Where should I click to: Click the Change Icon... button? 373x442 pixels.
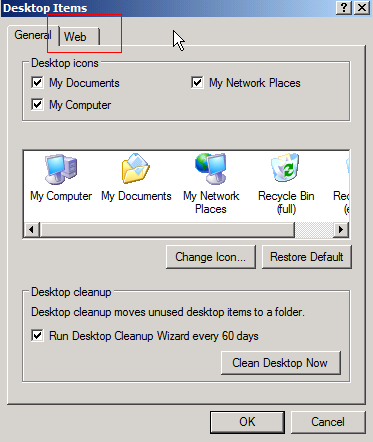(x=211, y=257)
